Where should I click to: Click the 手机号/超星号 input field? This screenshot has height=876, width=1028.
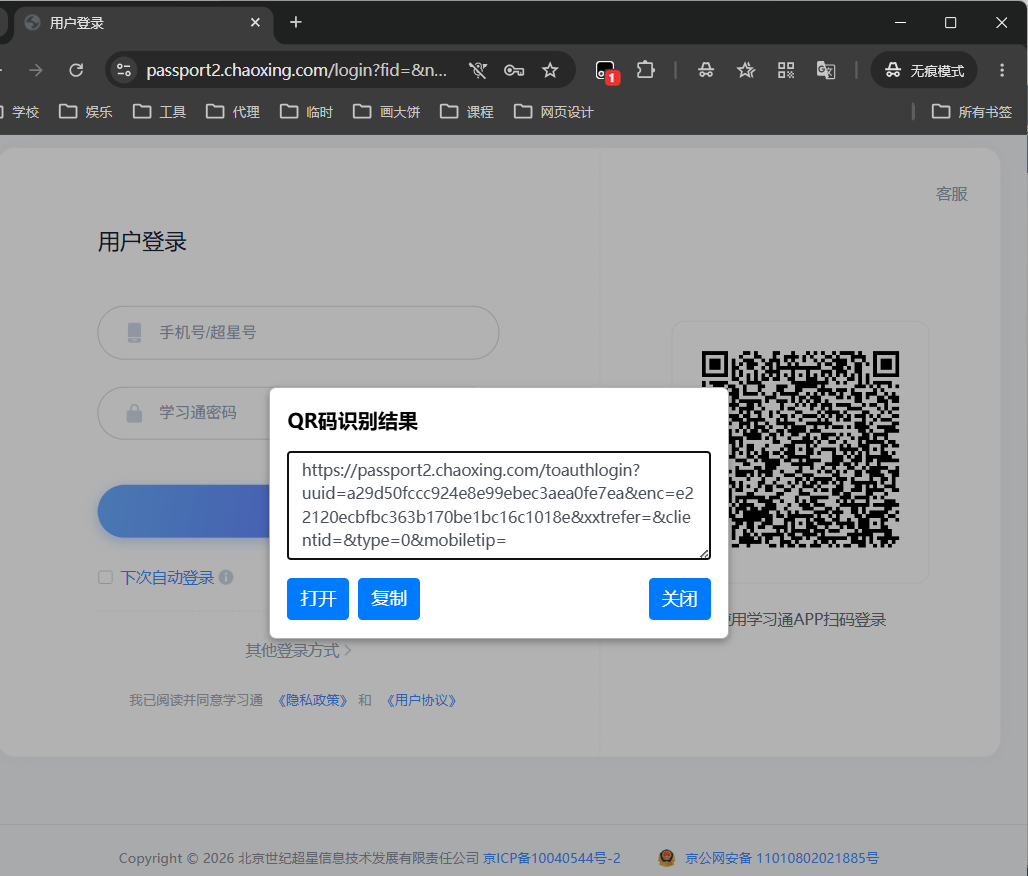tap(298, 332)
